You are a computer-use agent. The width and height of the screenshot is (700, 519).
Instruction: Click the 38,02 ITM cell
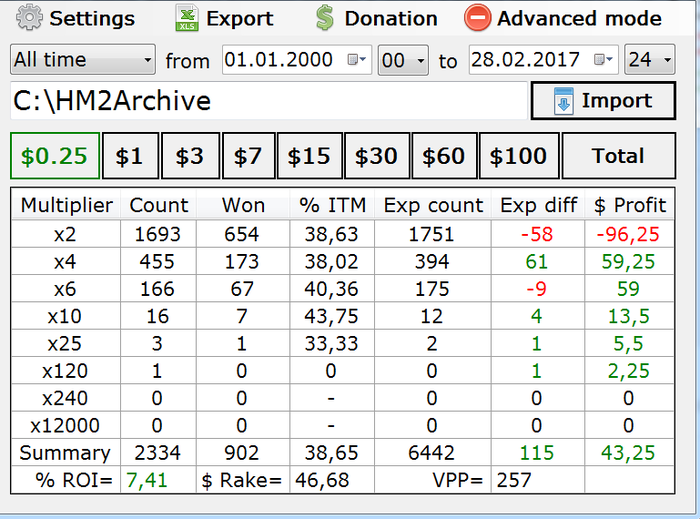click(331, 262)
